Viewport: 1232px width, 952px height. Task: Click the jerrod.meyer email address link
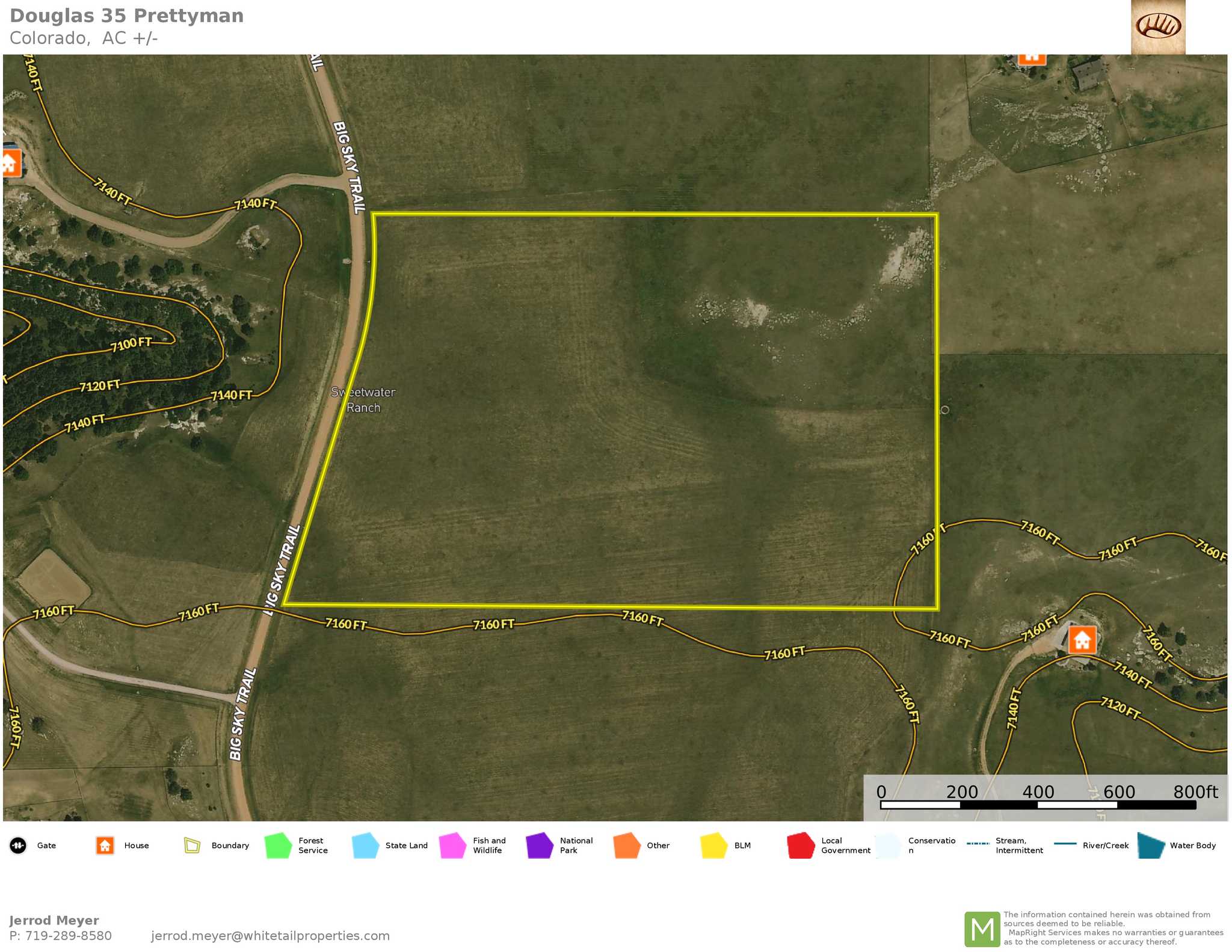(270, 936)
